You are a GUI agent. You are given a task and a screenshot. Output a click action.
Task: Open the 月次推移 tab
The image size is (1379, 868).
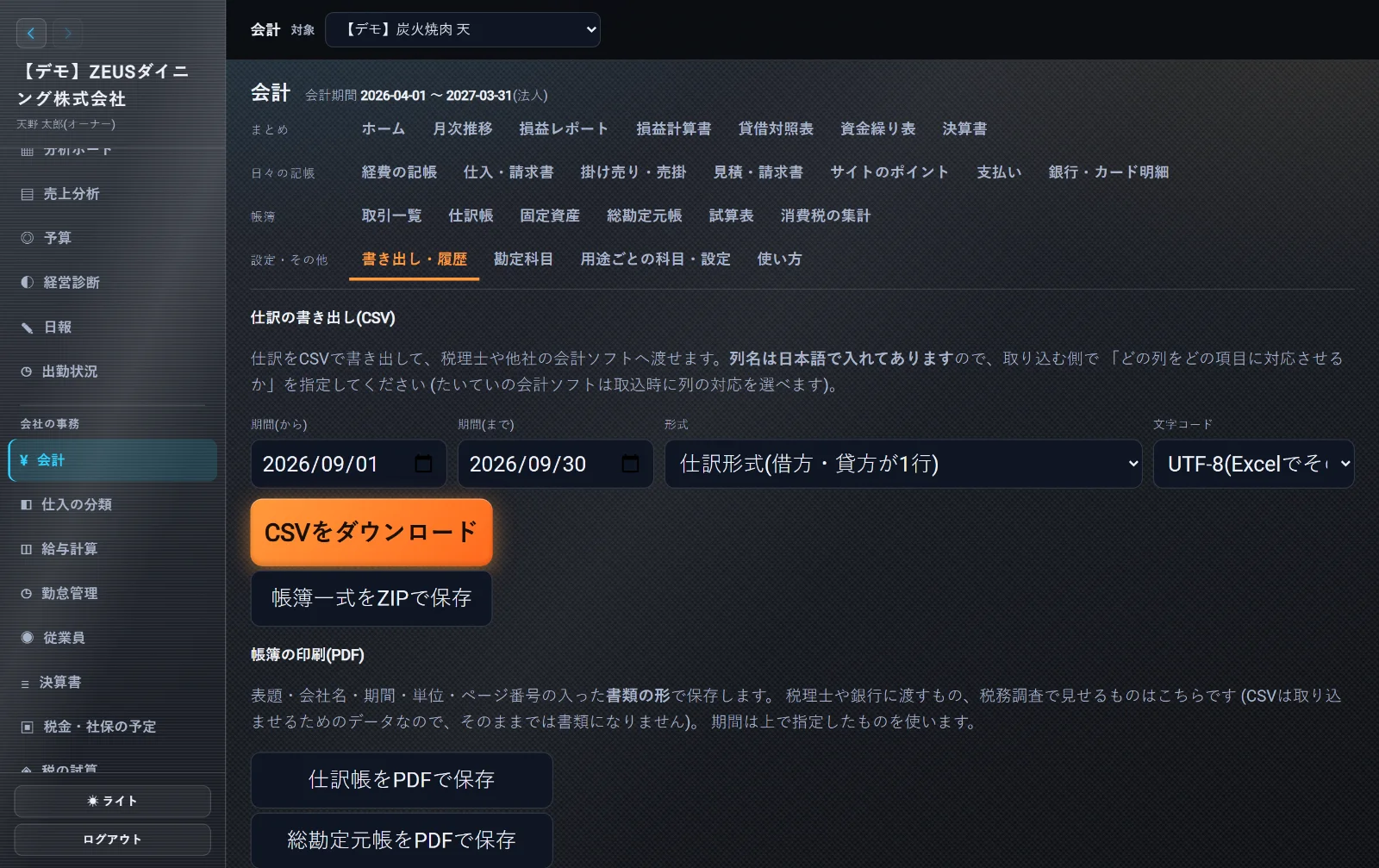click(x=463, y=128)
